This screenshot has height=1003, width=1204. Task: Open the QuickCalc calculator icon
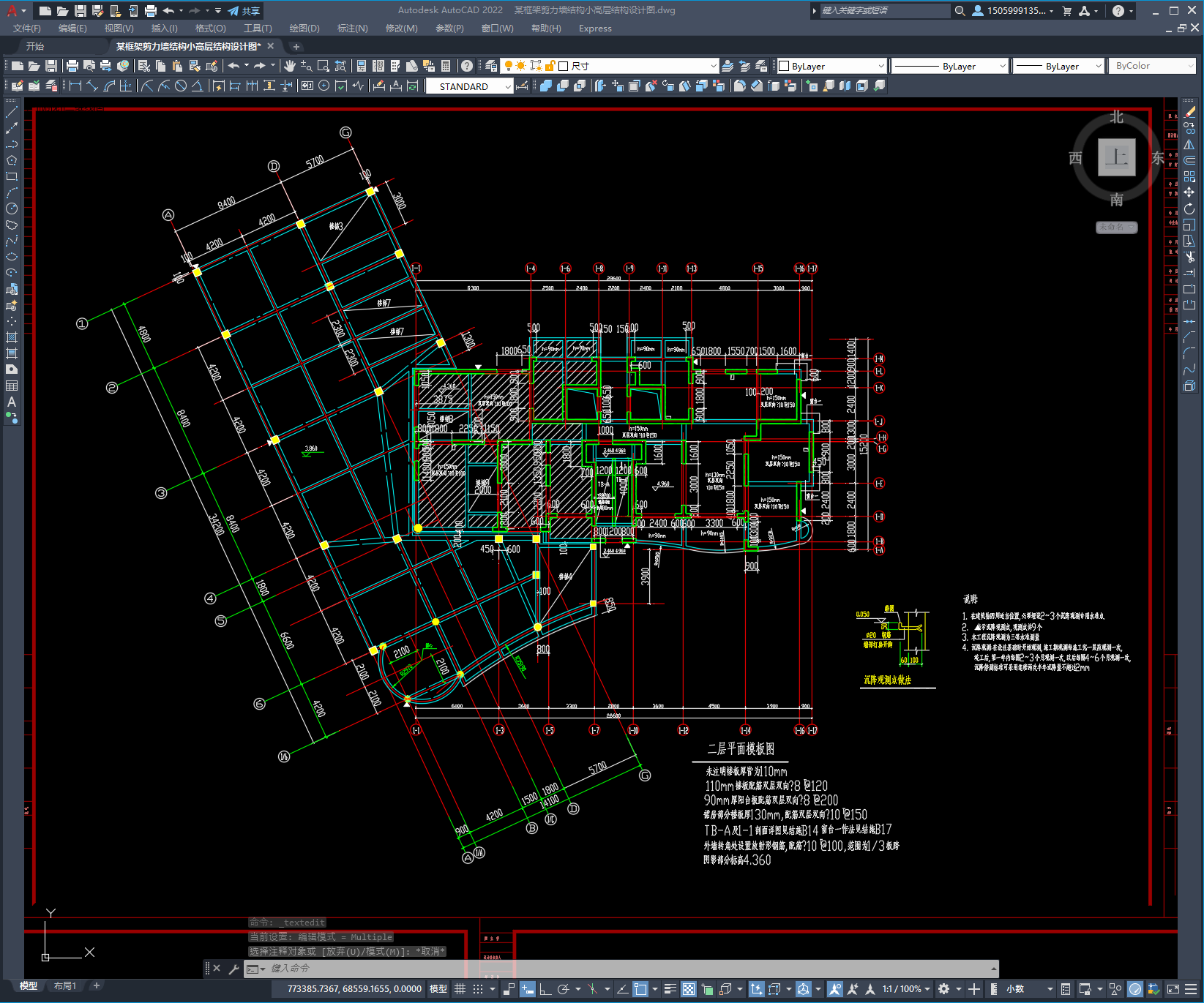446,66
